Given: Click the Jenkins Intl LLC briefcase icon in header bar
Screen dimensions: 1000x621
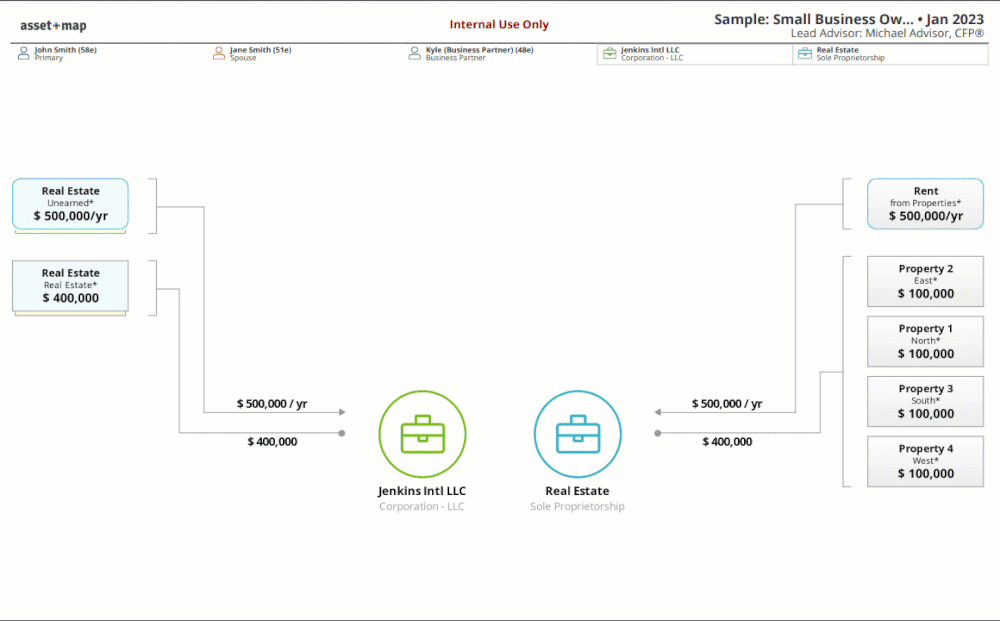Looking at the screenshot, I should point(609,54).
